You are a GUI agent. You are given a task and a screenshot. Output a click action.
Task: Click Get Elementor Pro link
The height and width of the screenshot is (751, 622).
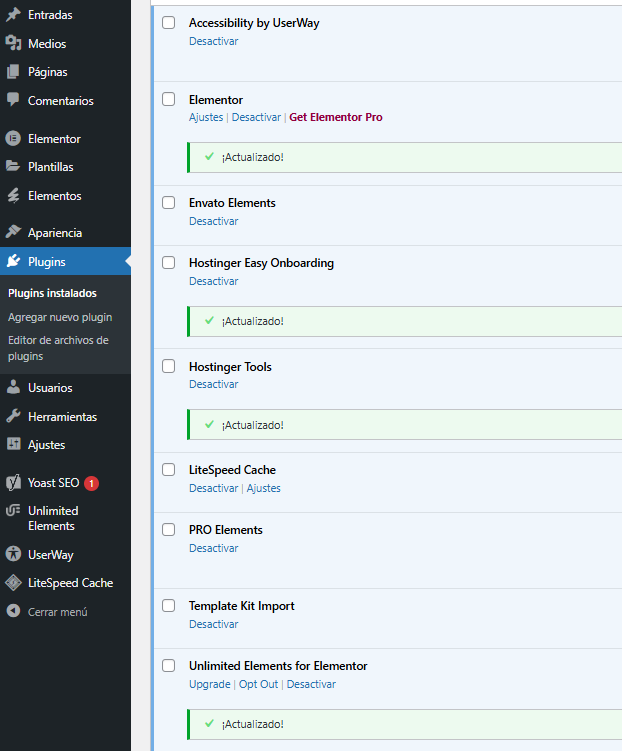tap(336, 117)
